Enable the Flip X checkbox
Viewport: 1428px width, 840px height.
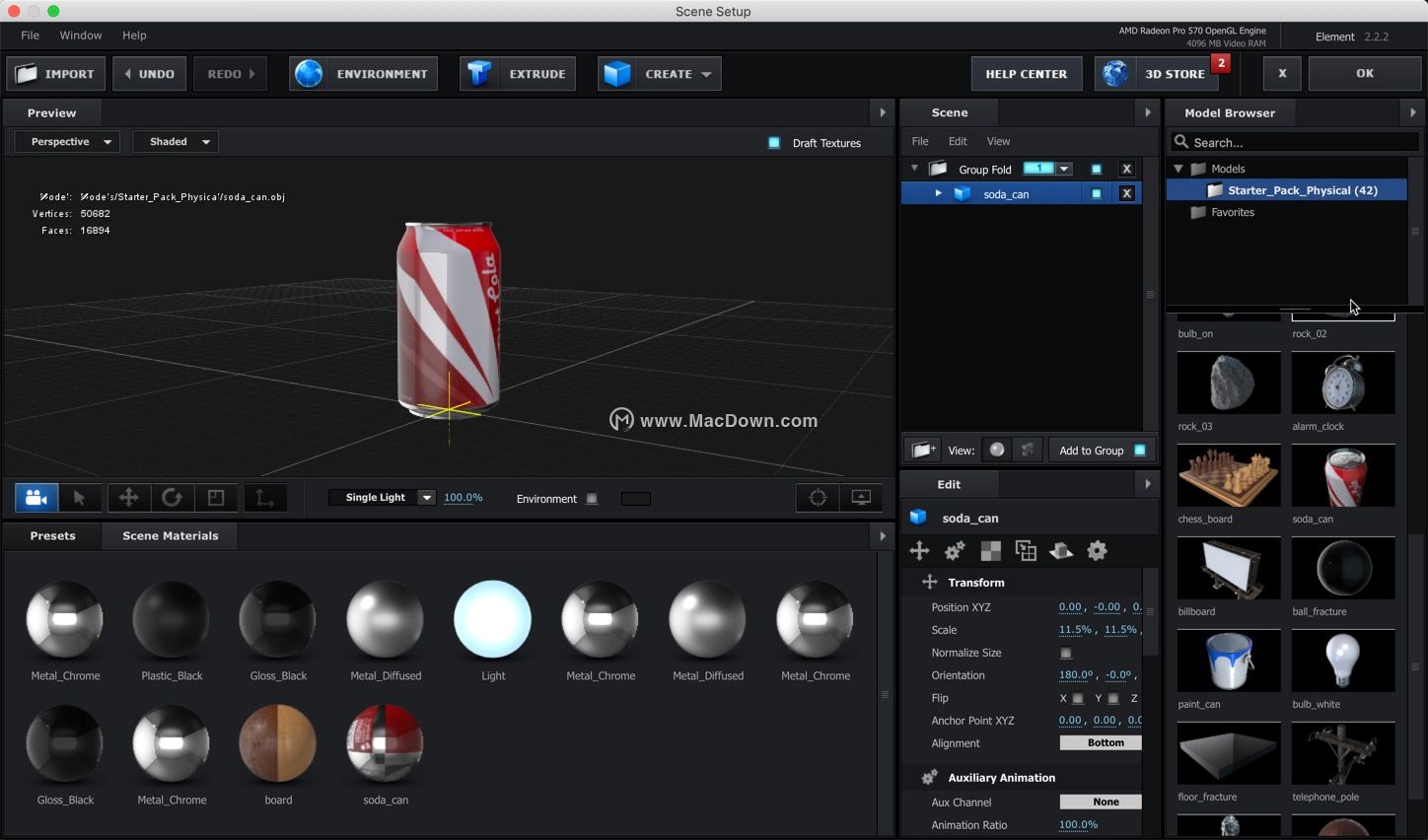[x=1078, y=698]
